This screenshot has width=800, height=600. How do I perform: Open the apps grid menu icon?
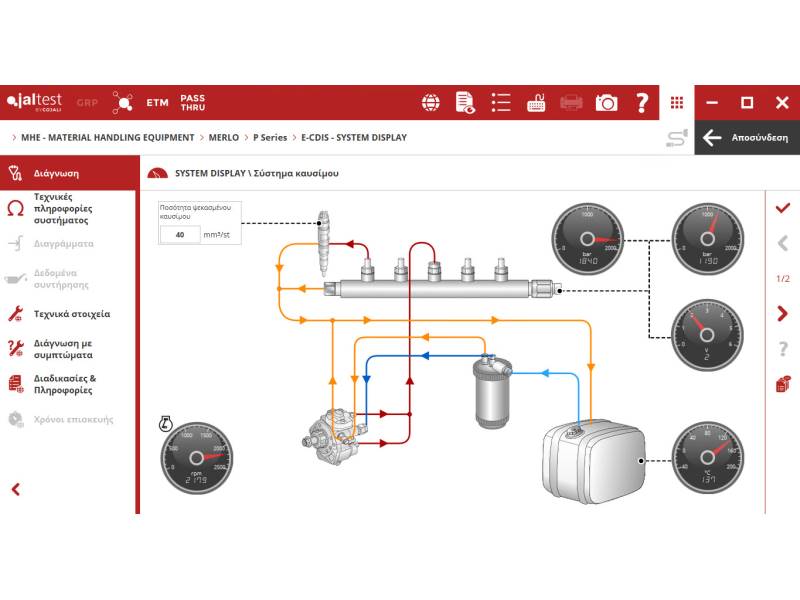(677, 102)
